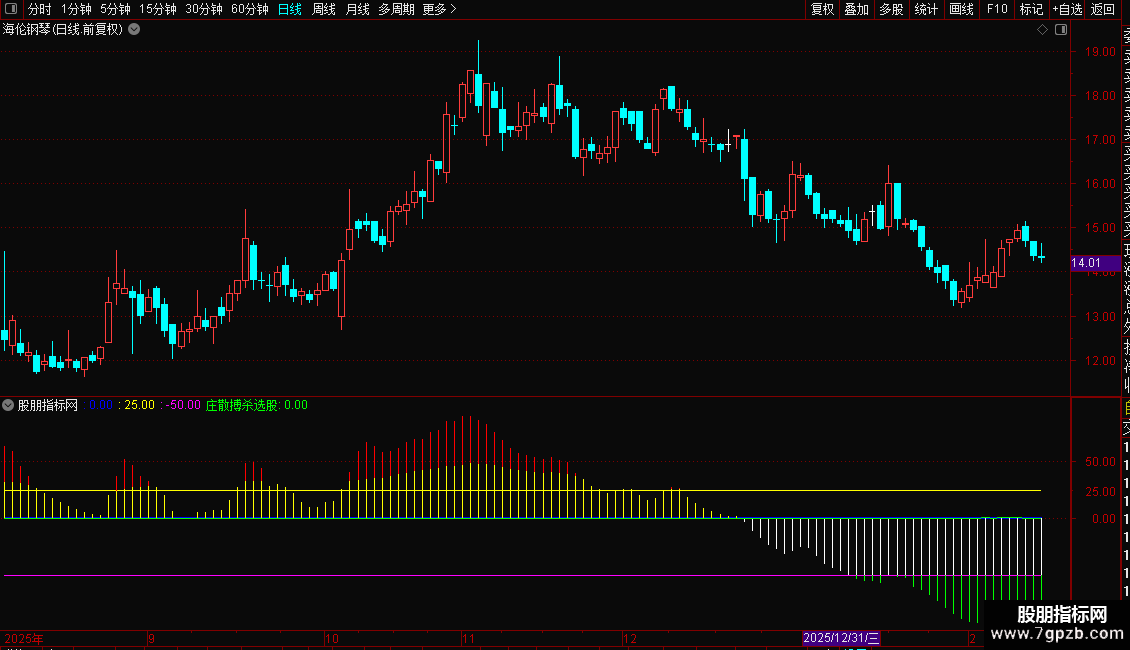Click the 12.00 price axis label
This screenshot has width=1130, height=650.
tap(1100, 360)
